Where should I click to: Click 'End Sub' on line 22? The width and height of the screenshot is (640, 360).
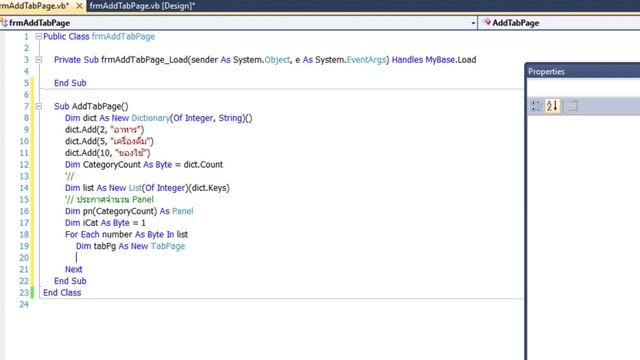pyautogui.click(x=70, y=281)
